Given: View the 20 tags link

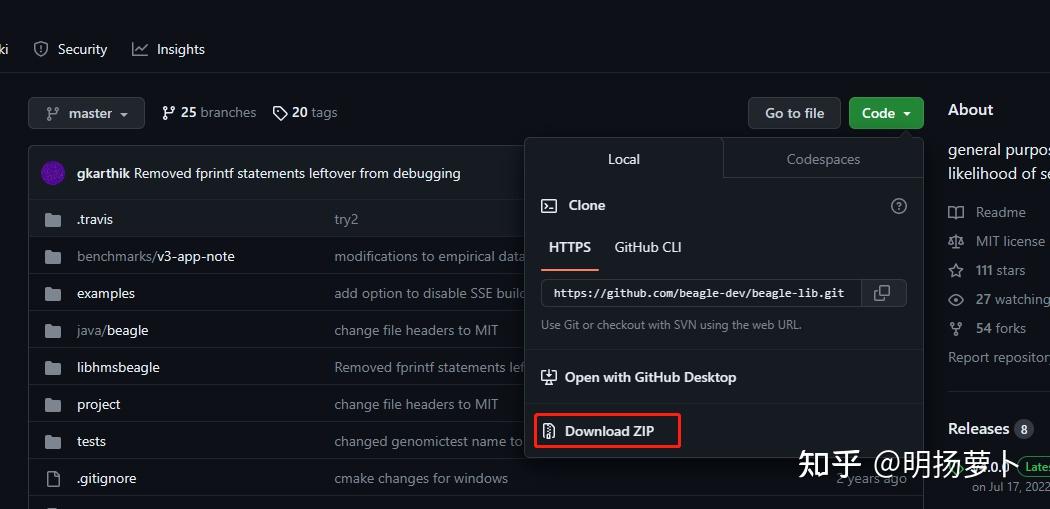Looking at the screenshot, I should point(305,113).
